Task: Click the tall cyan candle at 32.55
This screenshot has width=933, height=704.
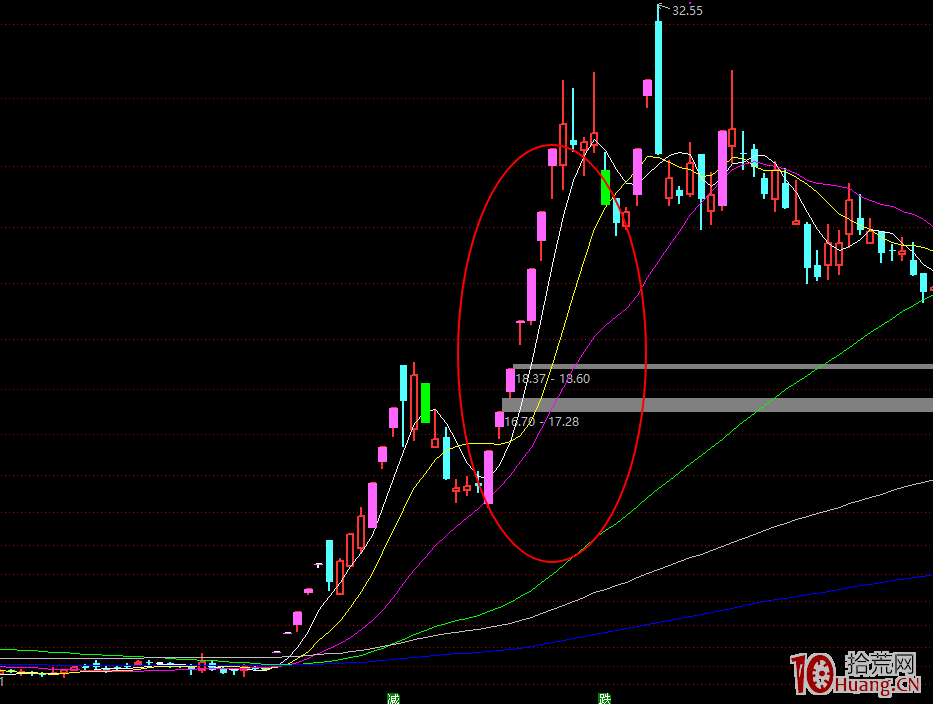Action: [x=659, y=87]
